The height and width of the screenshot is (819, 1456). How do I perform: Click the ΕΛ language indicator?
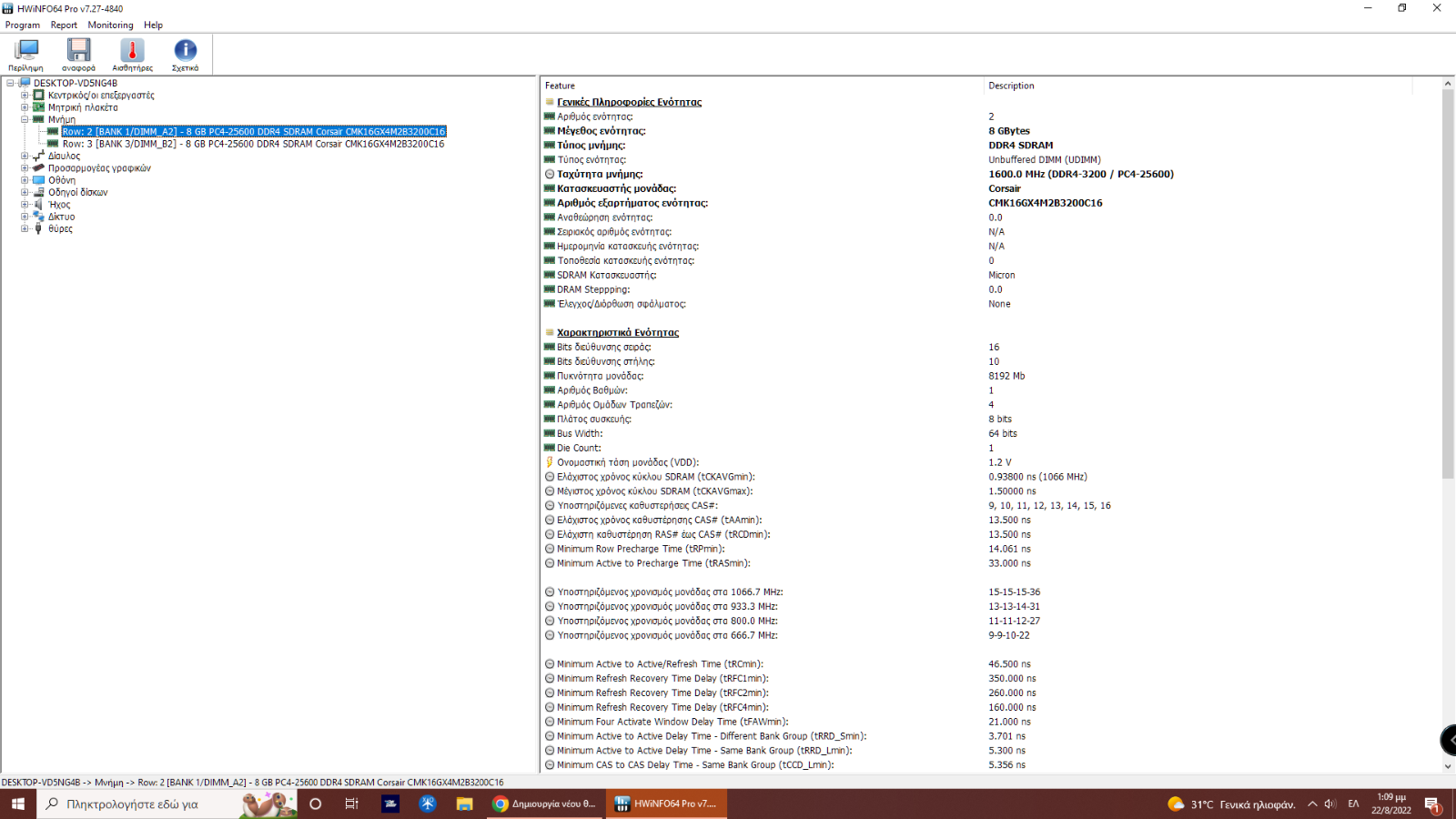pyautogui.click(x=1353, y=804)
